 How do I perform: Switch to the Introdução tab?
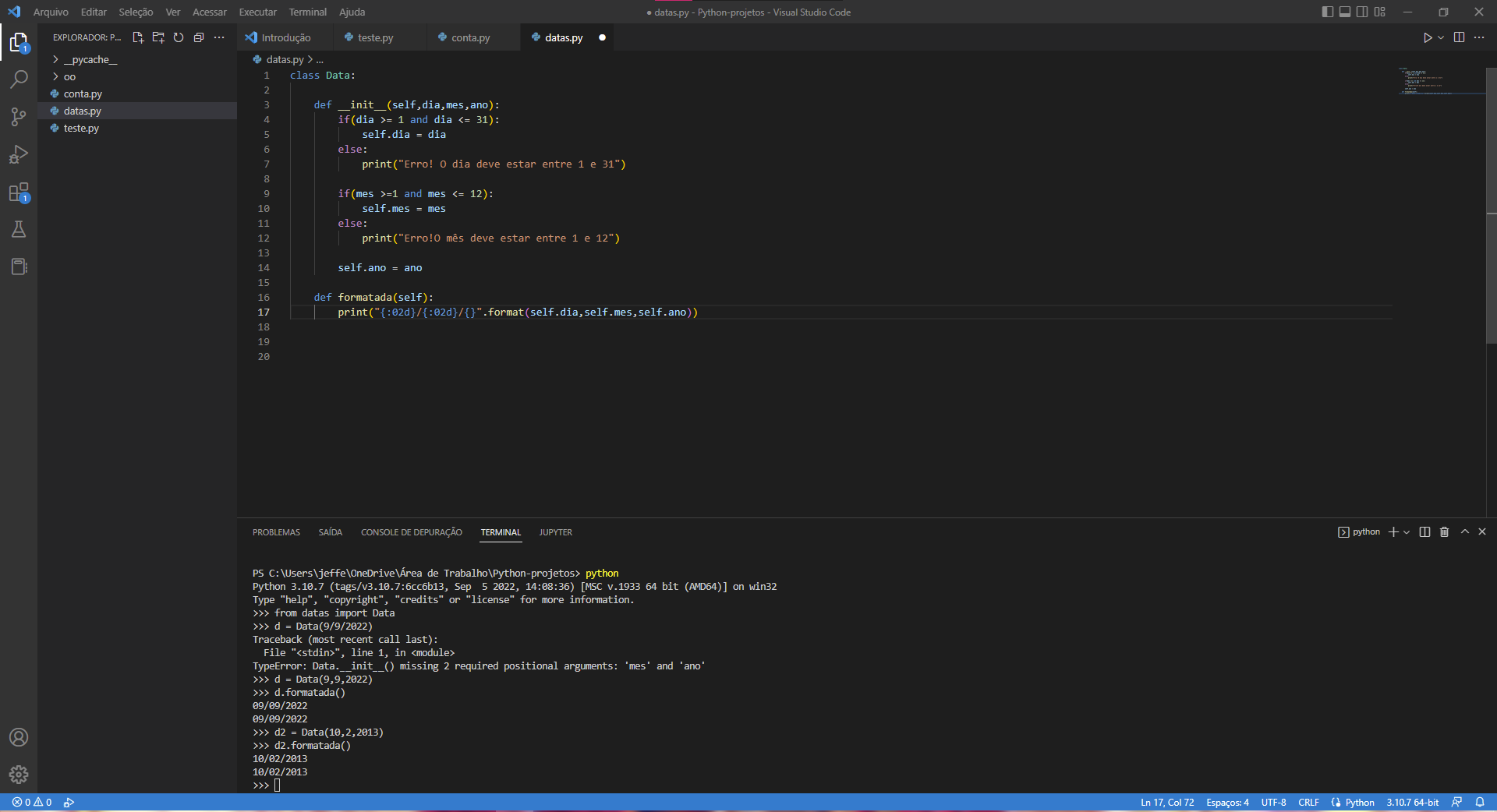pos(285,37)
